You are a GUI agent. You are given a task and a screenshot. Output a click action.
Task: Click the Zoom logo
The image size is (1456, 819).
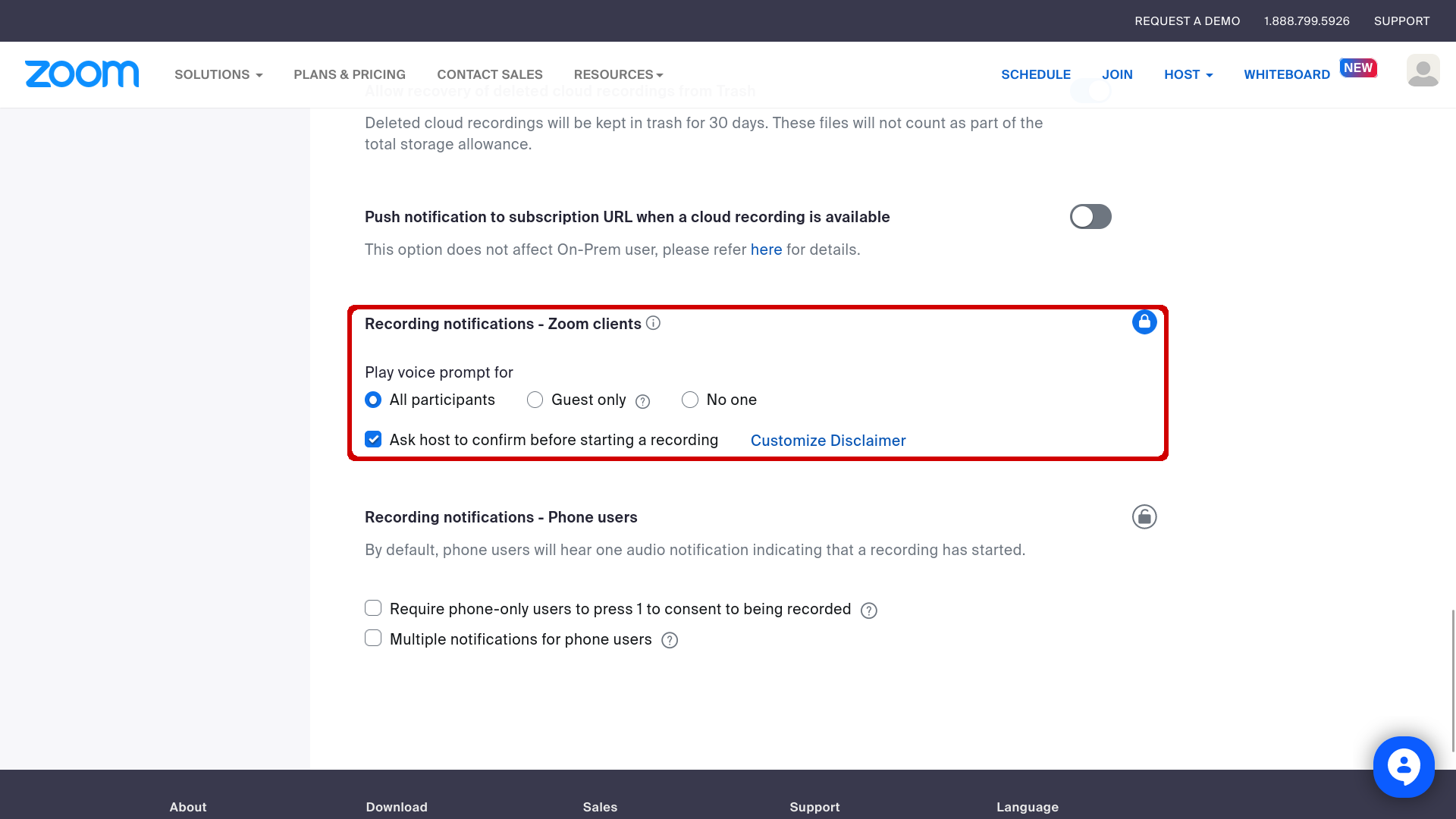coord(82,74)
